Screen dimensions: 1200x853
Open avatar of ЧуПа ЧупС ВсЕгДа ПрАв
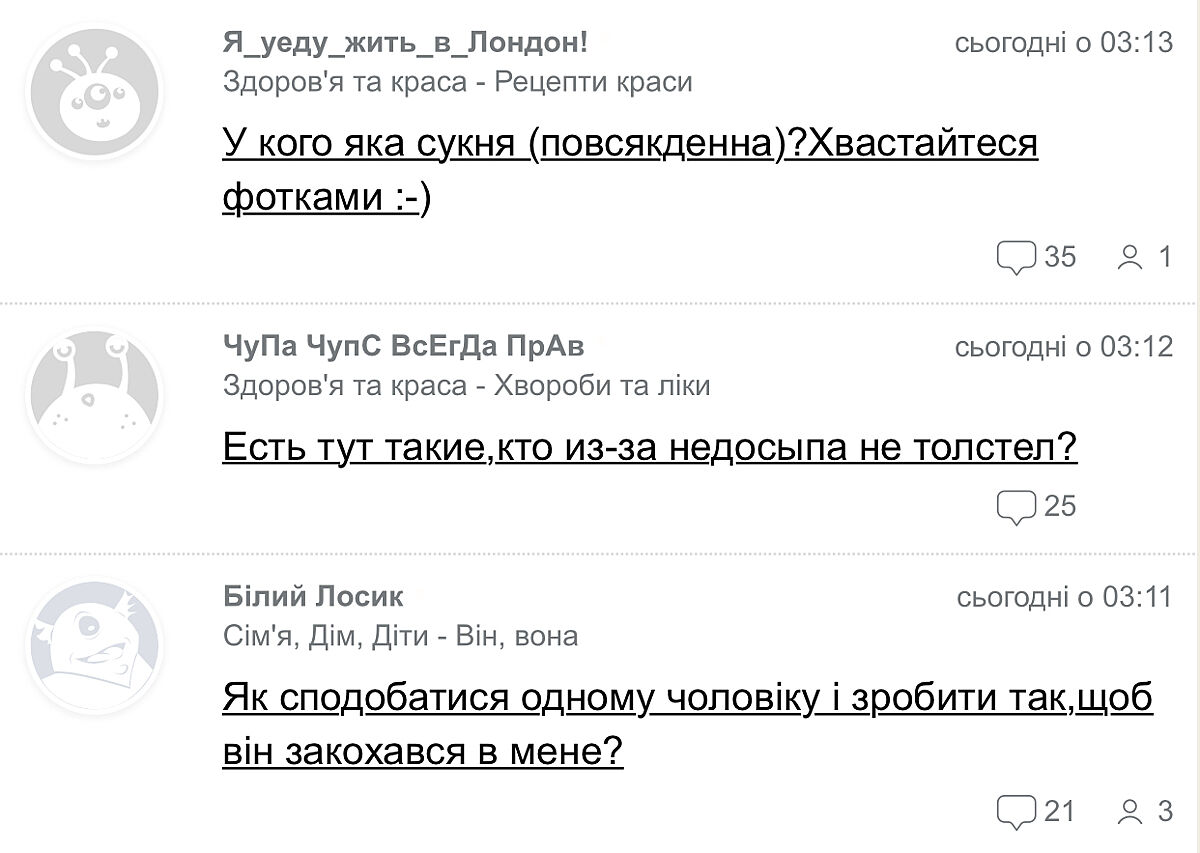[95, 395]
